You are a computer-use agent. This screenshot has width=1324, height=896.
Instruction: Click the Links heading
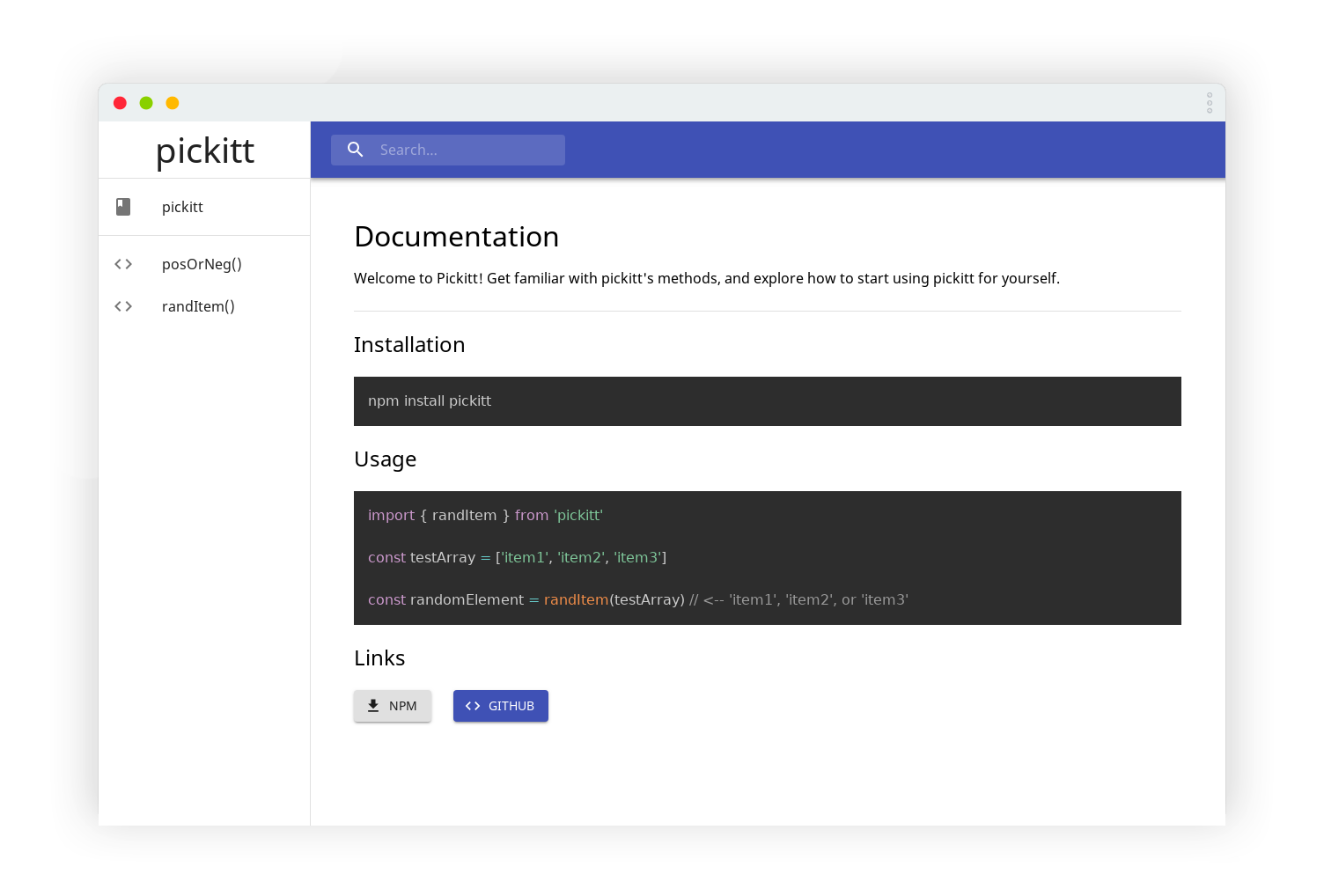(379, 658)
